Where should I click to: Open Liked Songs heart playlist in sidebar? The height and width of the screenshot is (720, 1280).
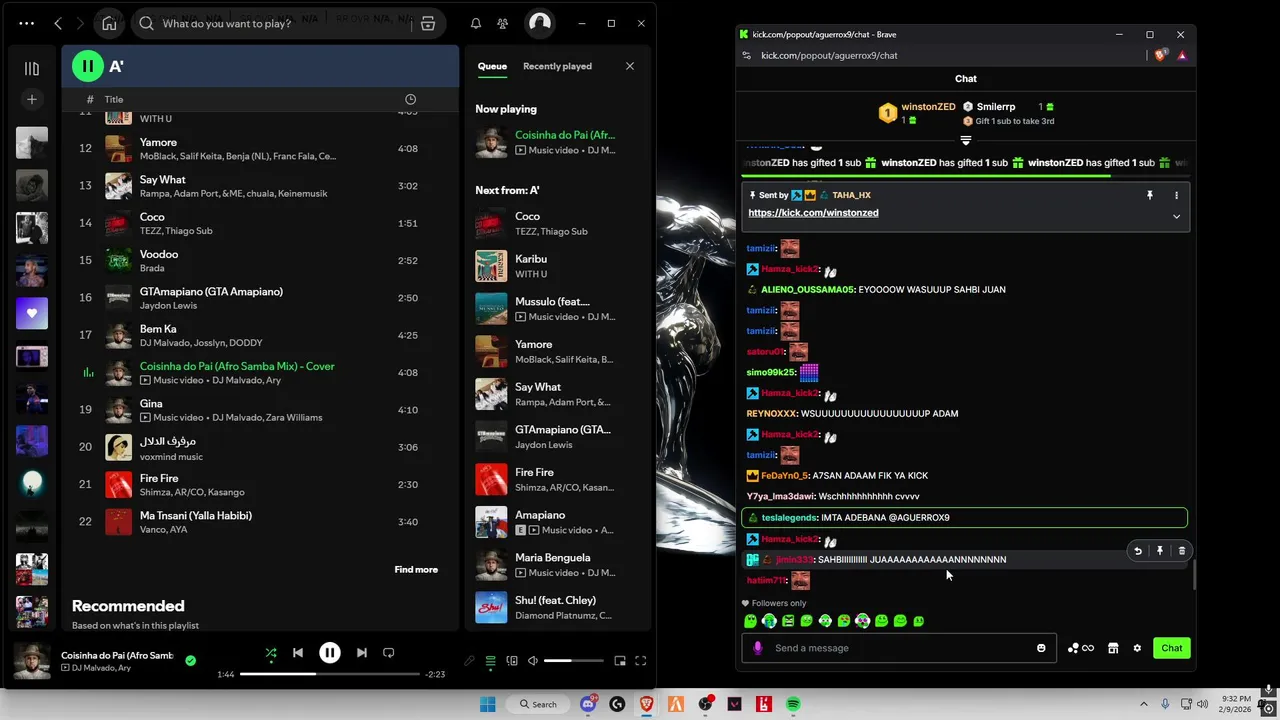(x=32, y=313)
